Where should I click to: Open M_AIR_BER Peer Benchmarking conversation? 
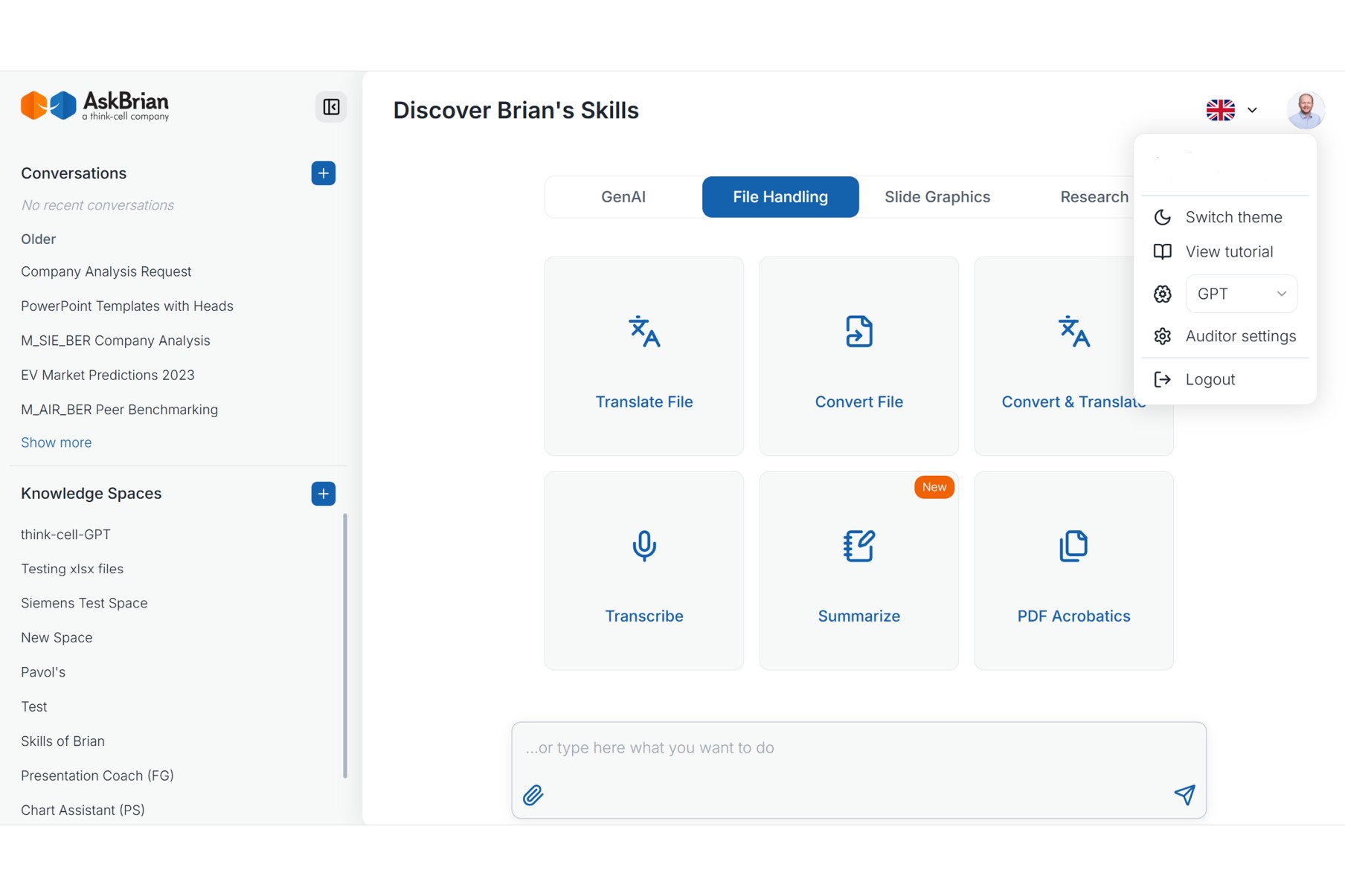tap(119, 410)
